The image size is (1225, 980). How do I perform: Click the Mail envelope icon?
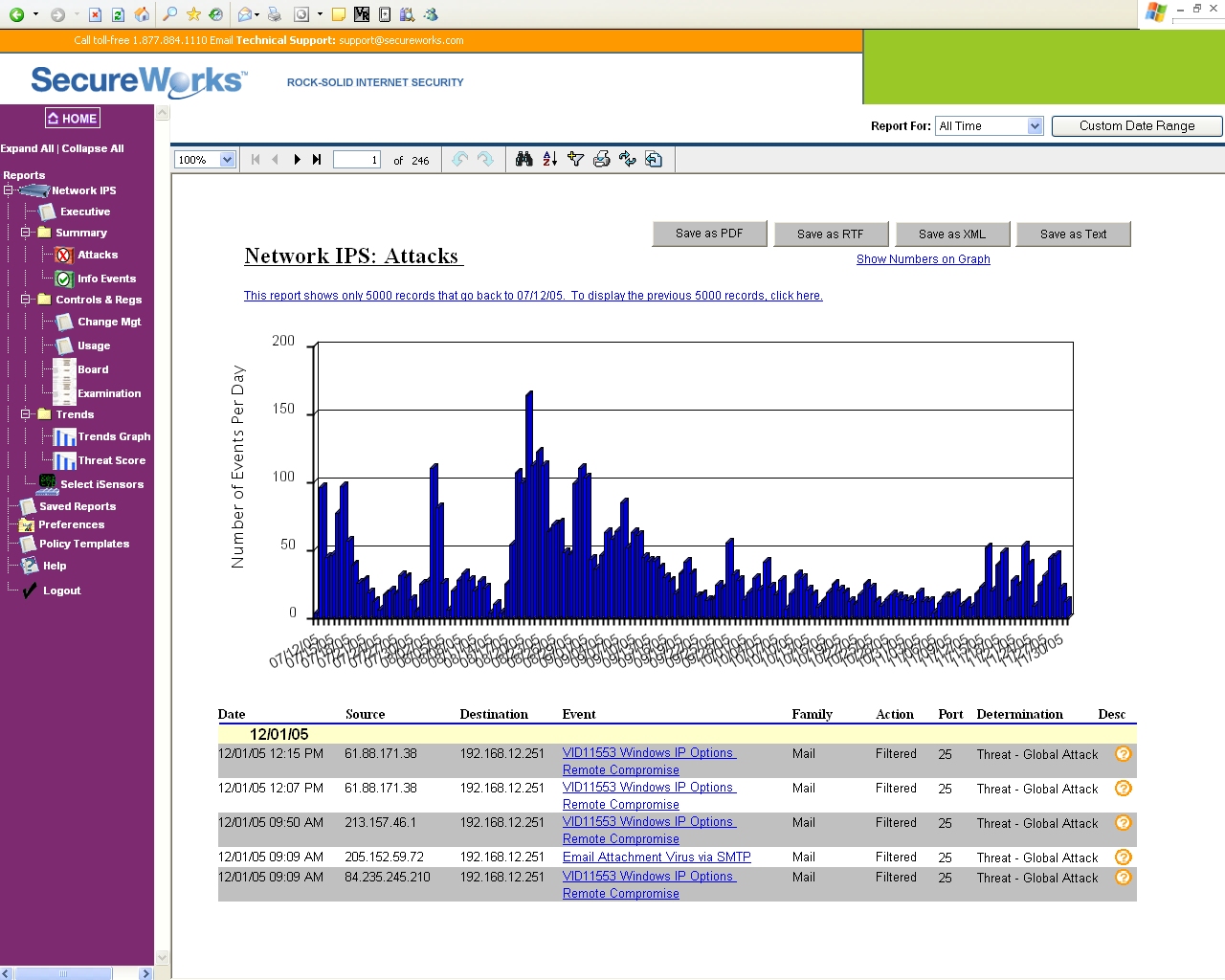pos(245,14)
